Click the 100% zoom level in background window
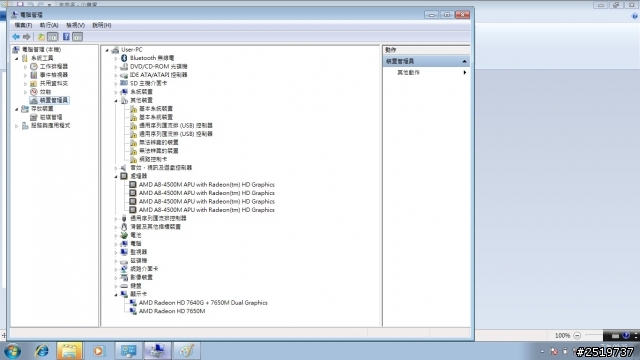640x360 pixels. pos(562,336)
